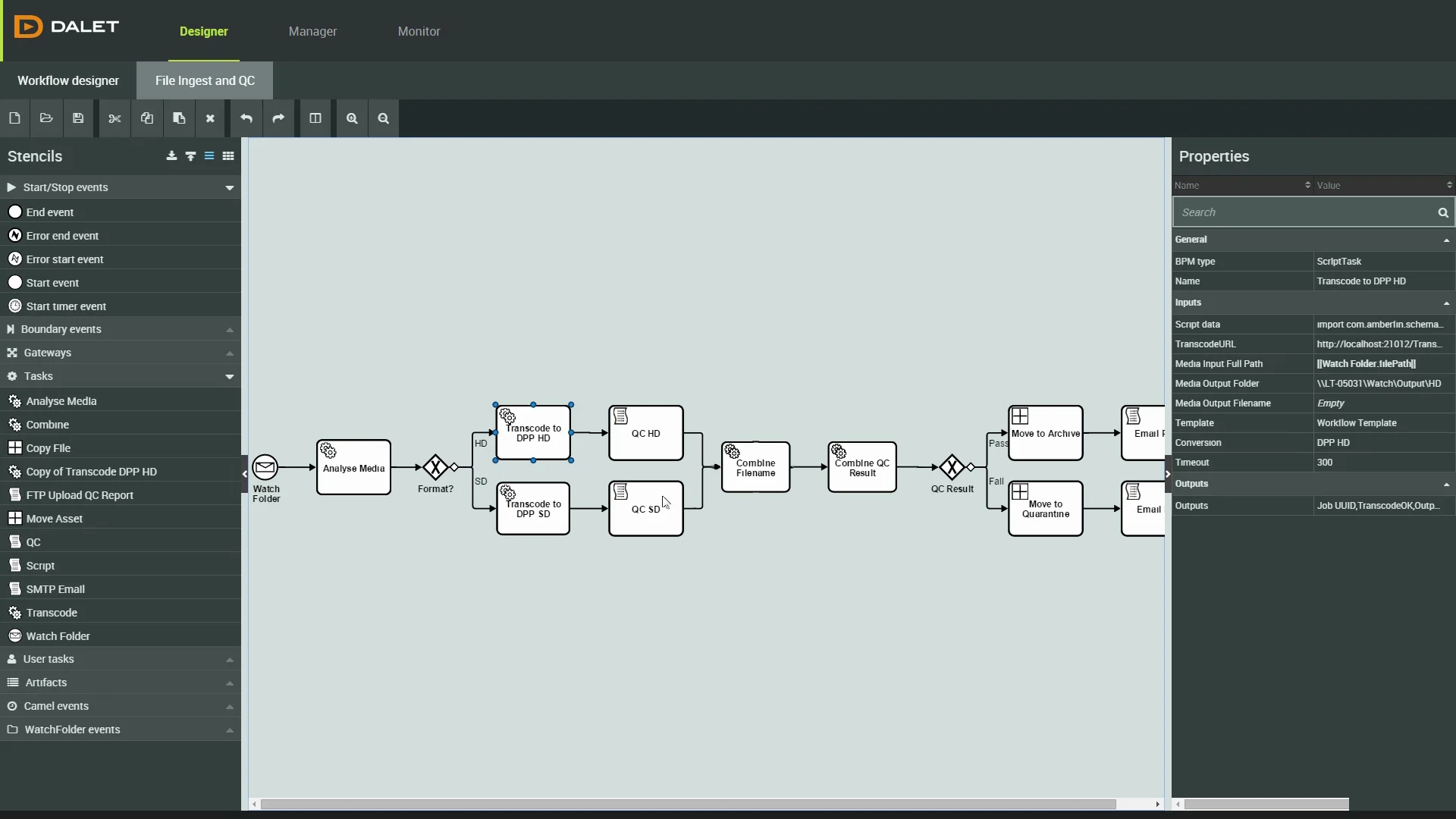This screenshot has width=1456, height=819.
Task: Switch to the Manager section
Action: 313,31
